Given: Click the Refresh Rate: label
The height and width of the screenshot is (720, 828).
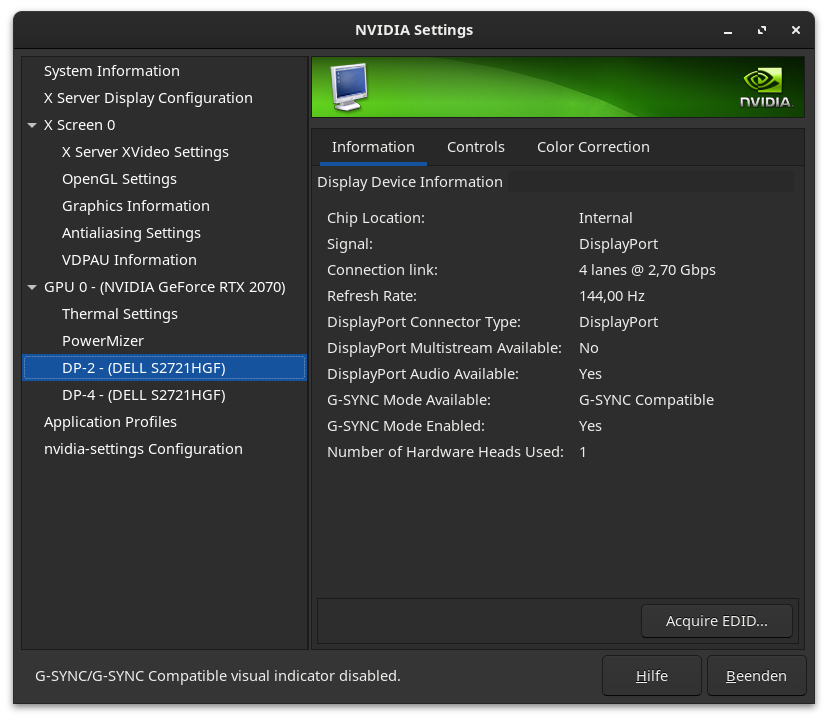Looking at the screenshot, I should [x=372, y=296].
